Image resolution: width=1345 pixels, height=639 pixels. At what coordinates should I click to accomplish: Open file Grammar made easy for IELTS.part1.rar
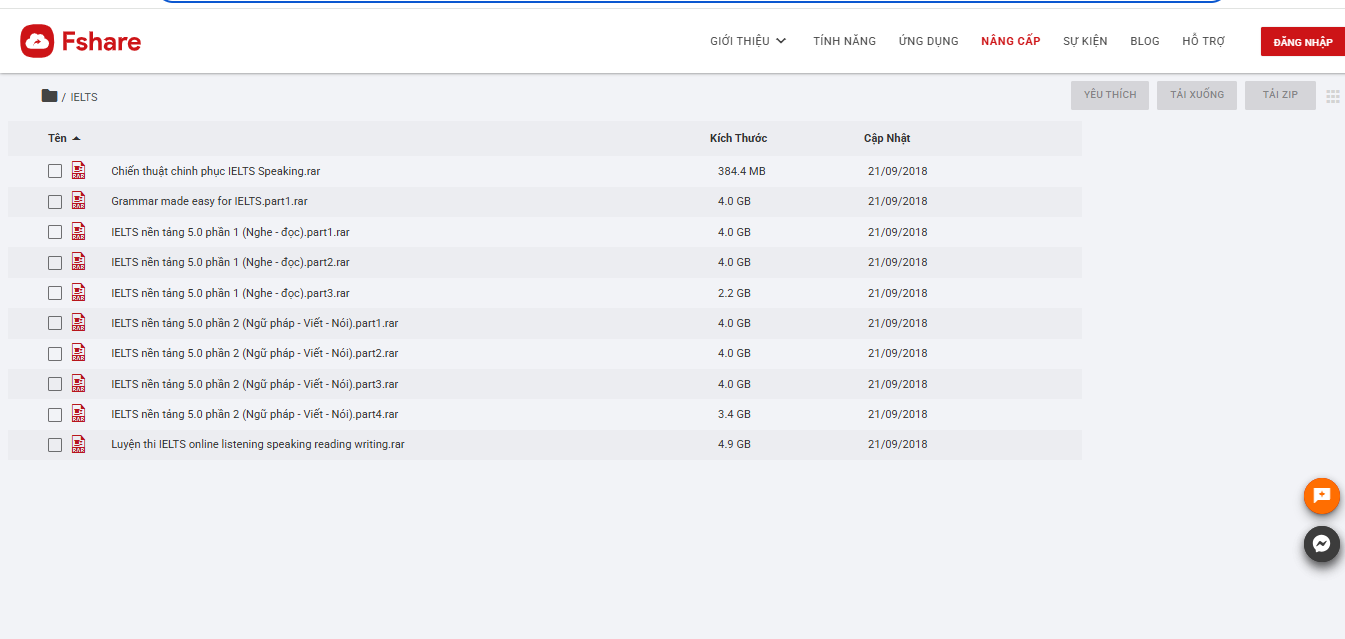click(x=209, y=201)
